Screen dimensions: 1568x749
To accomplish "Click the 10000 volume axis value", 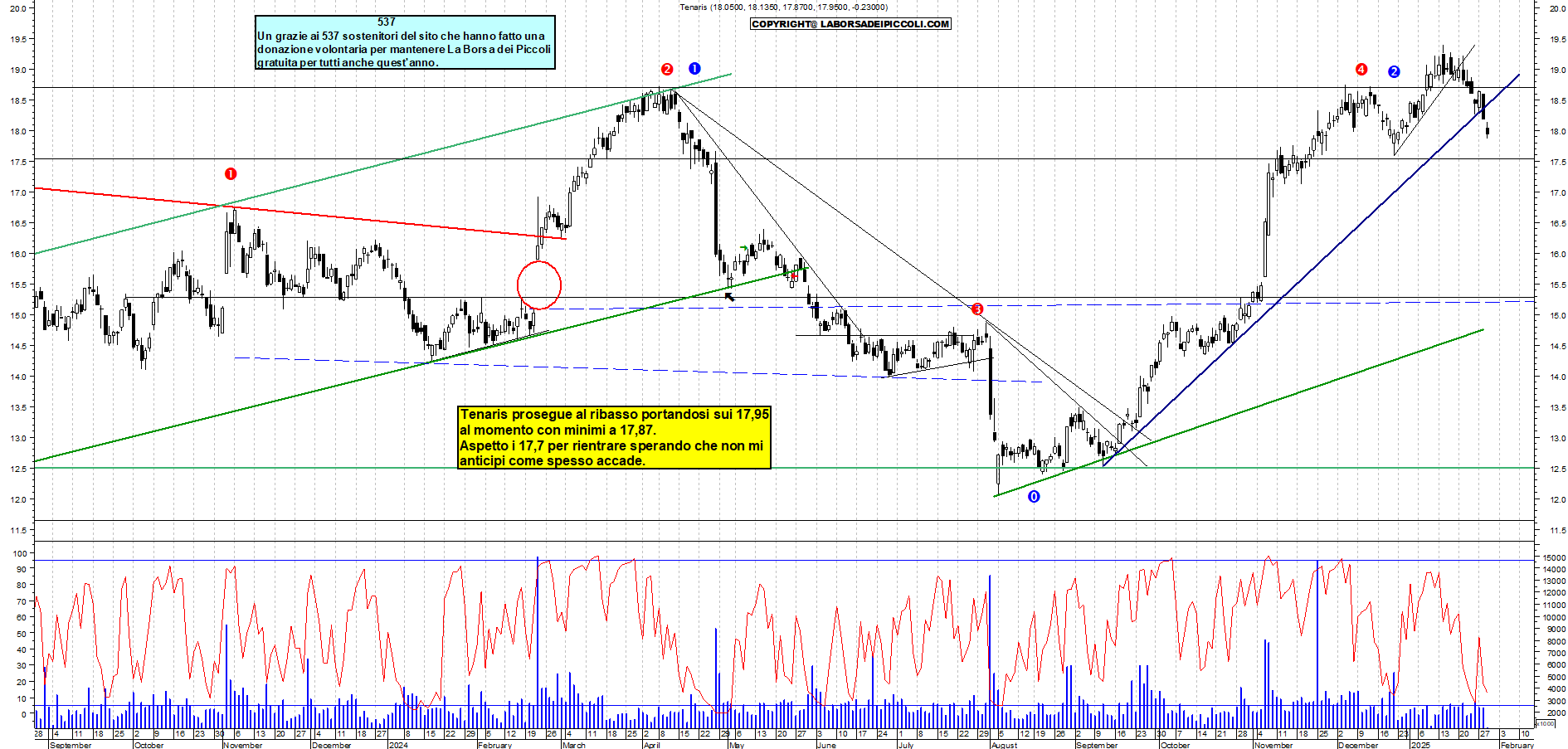I will [1553, 617].
